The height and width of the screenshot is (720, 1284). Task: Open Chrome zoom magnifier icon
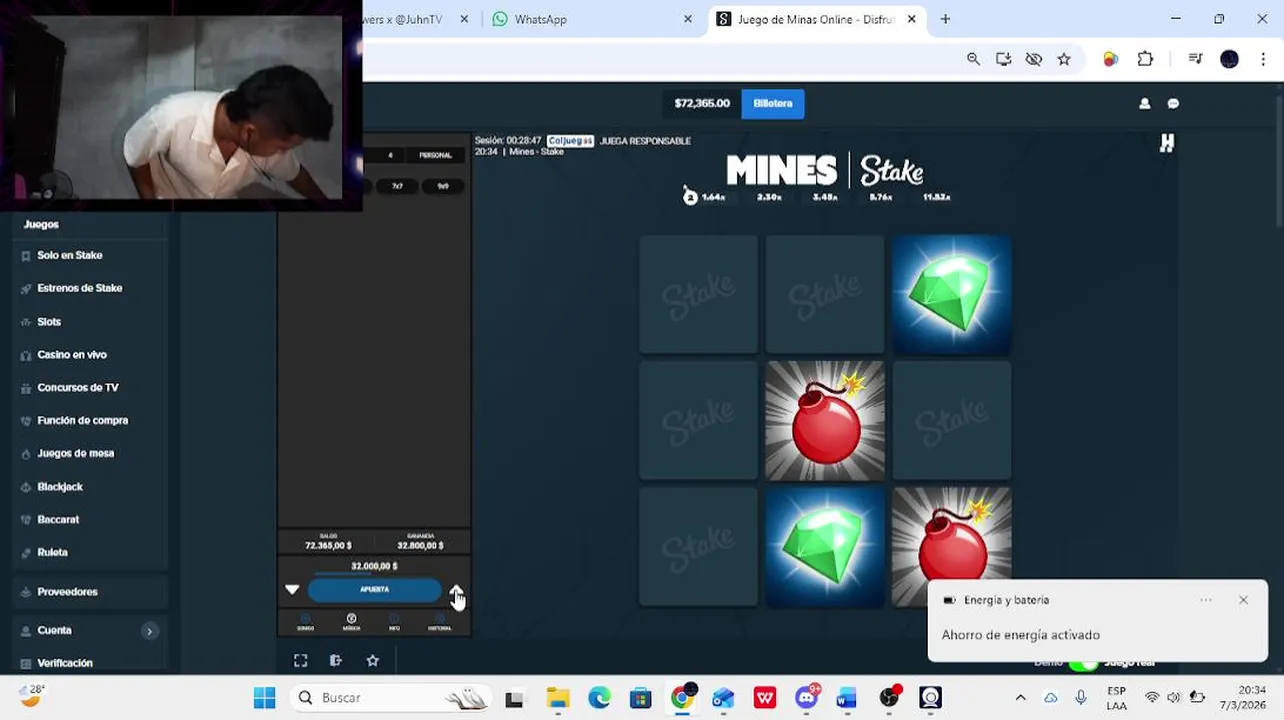click(973, 60)
